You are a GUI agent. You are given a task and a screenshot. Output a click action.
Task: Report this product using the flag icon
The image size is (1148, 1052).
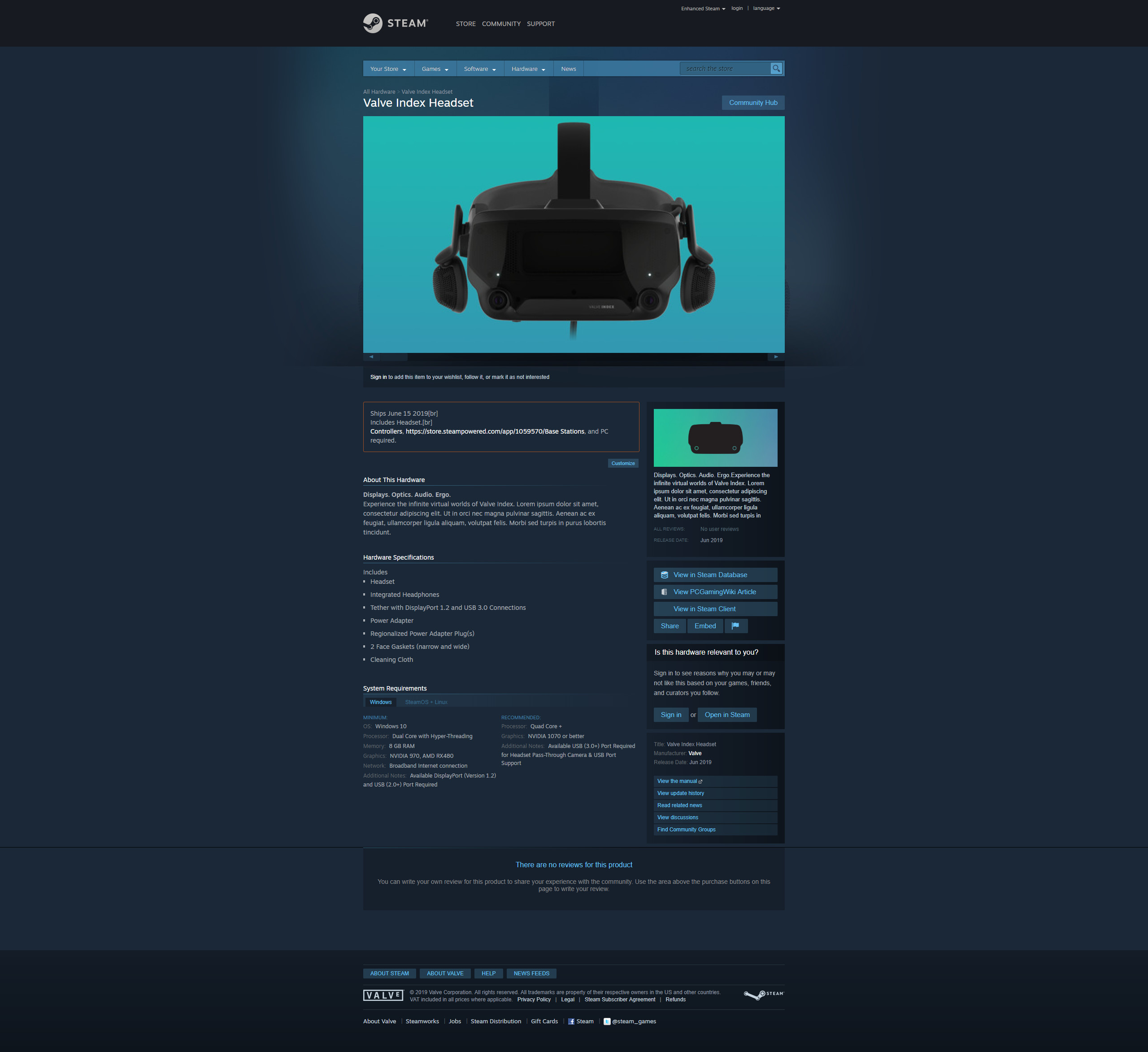(736, 626)
